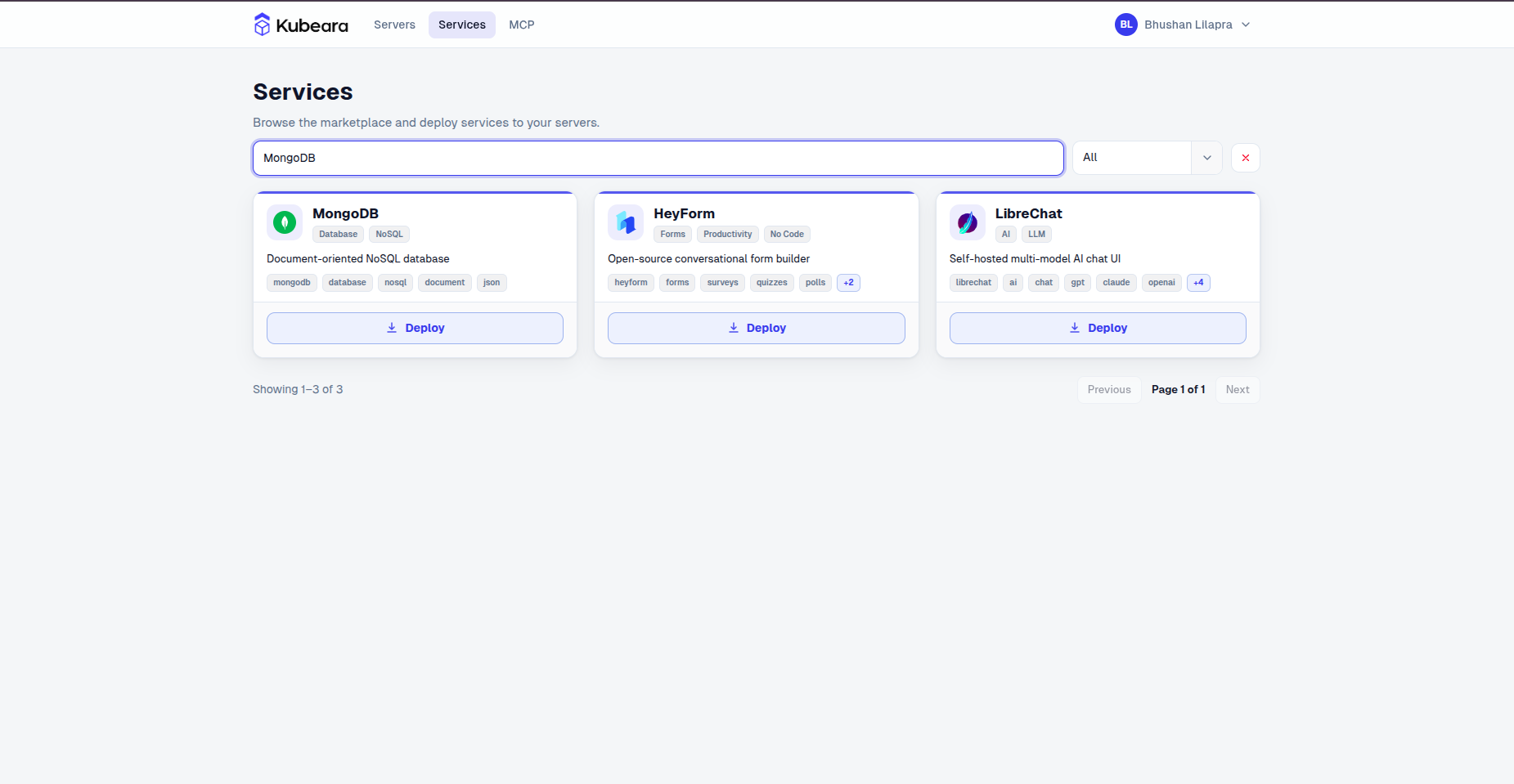Click the Forms category badge on HeyForm
1514x784 pixels.
tap(673, 235)
